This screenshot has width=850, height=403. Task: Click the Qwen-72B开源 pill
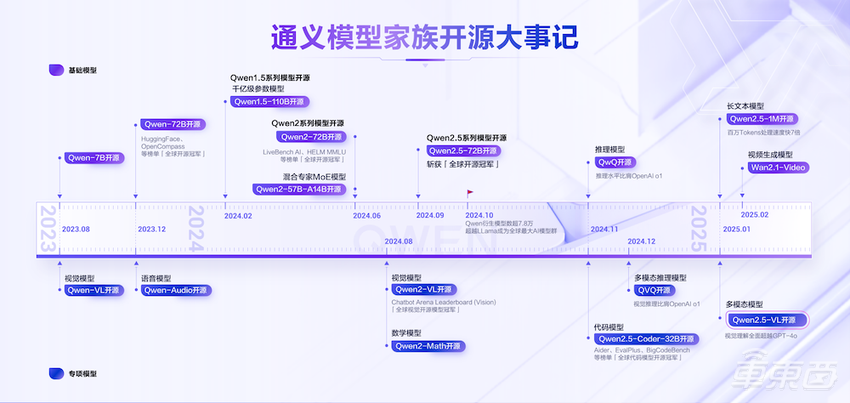click(x=173, y=125)
